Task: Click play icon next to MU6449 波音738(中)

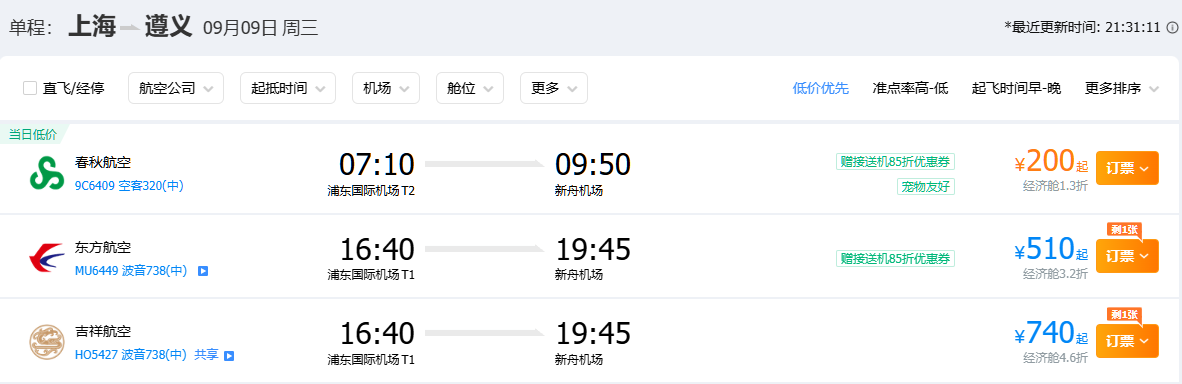Action: pos(203,270)
